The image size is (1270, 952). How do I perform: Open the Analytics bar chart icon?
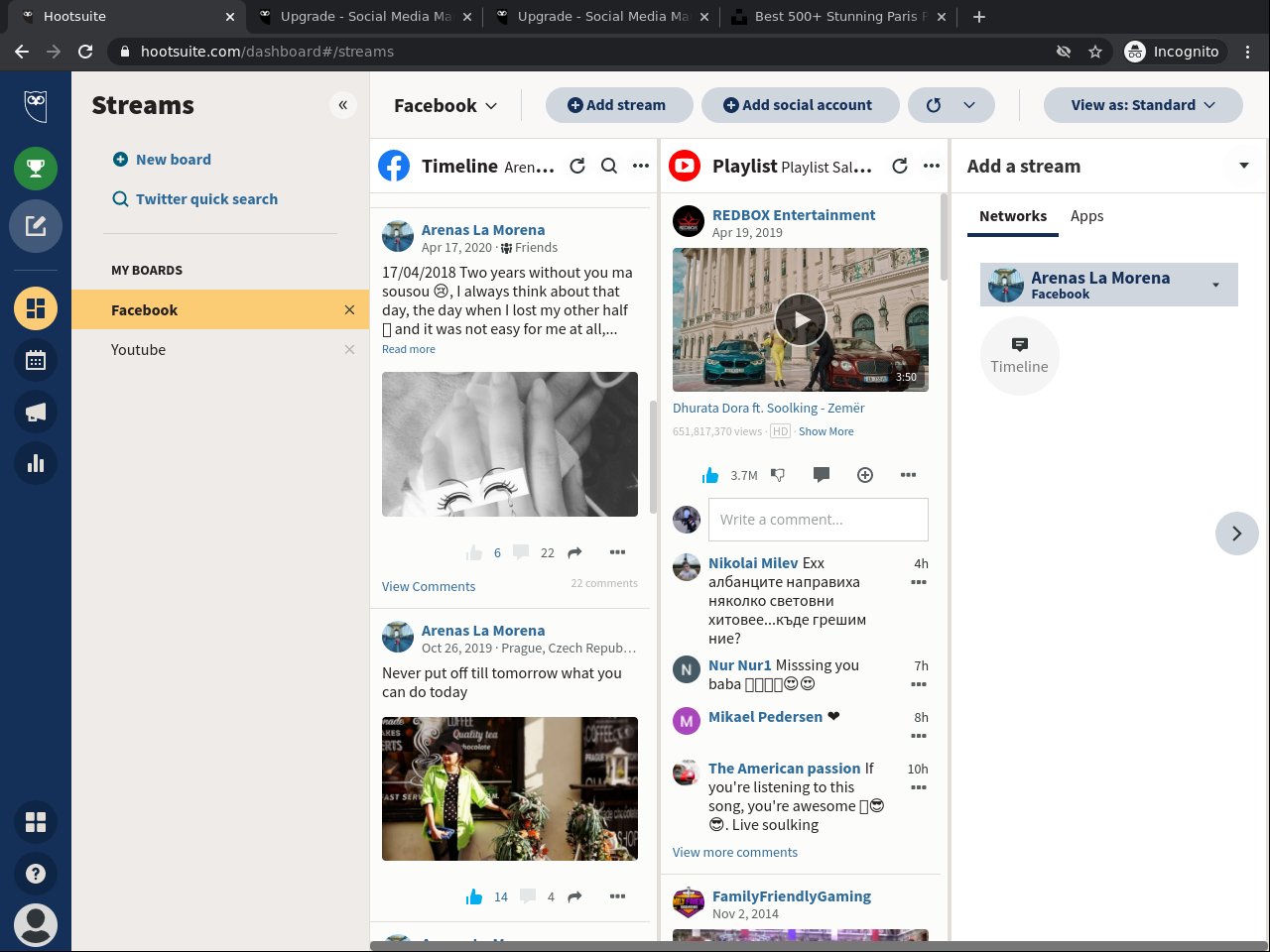click(36, 463)
